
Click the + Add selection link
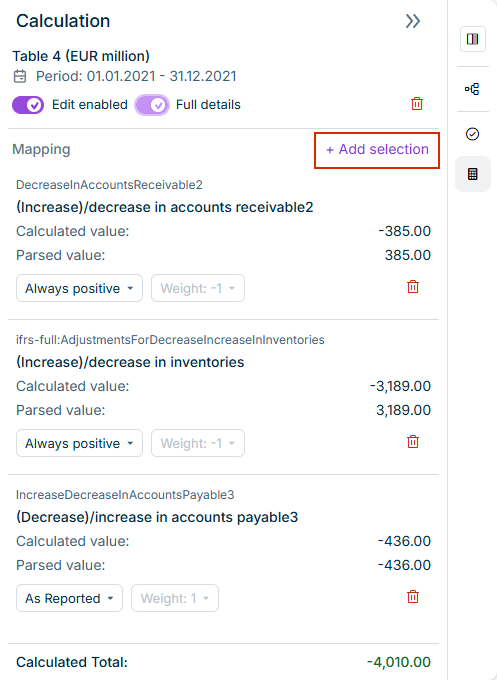click(x=377, y=150)
